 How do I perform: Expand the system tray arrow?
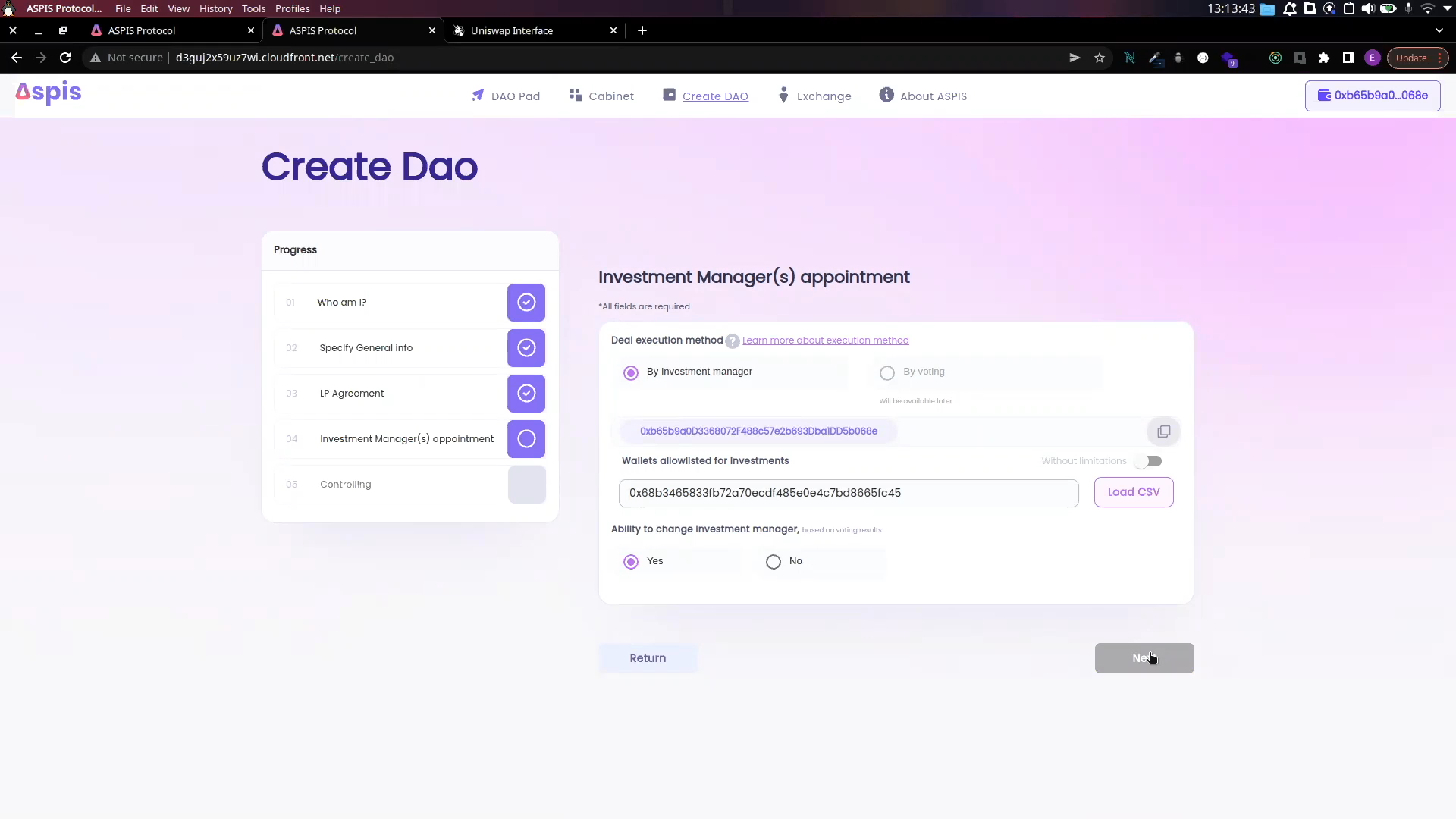click(1447, 8)
